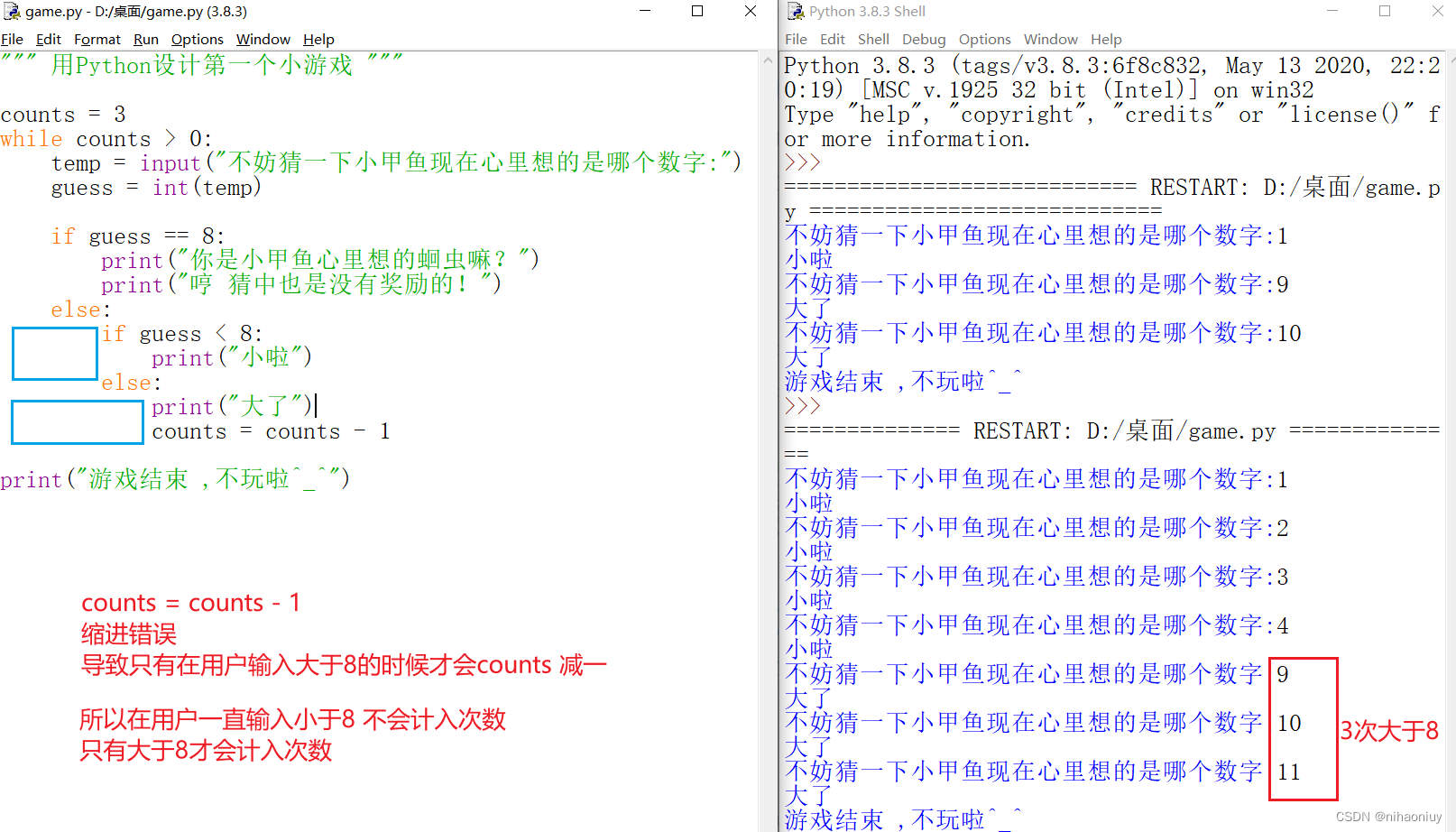The width and height of the screenshot is (1456, 832).
Task: Click game.py title bar text
Action: [136, 12]
